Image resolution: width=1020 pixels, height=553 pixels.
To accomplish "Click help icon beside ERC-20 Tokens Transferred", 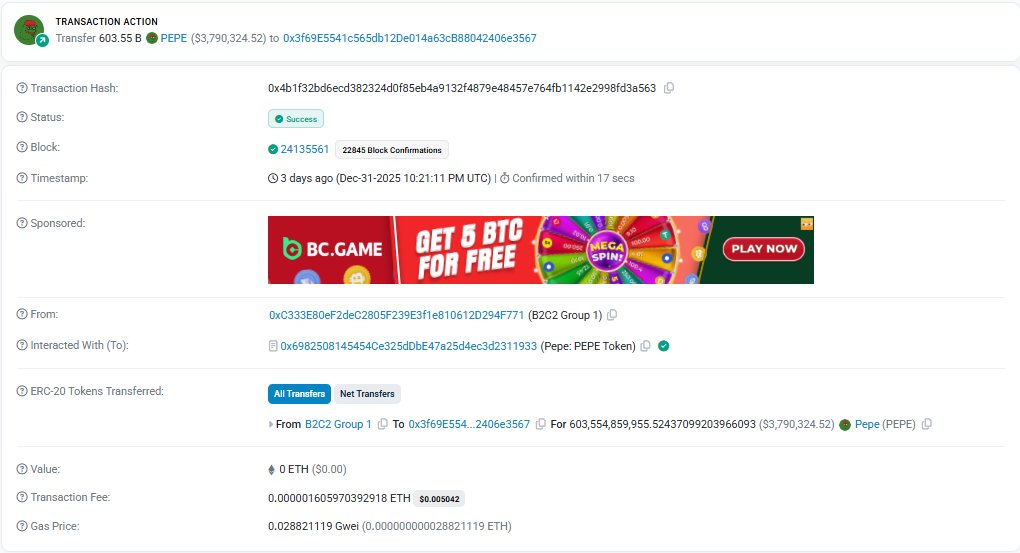I will [x=22, y=391].
